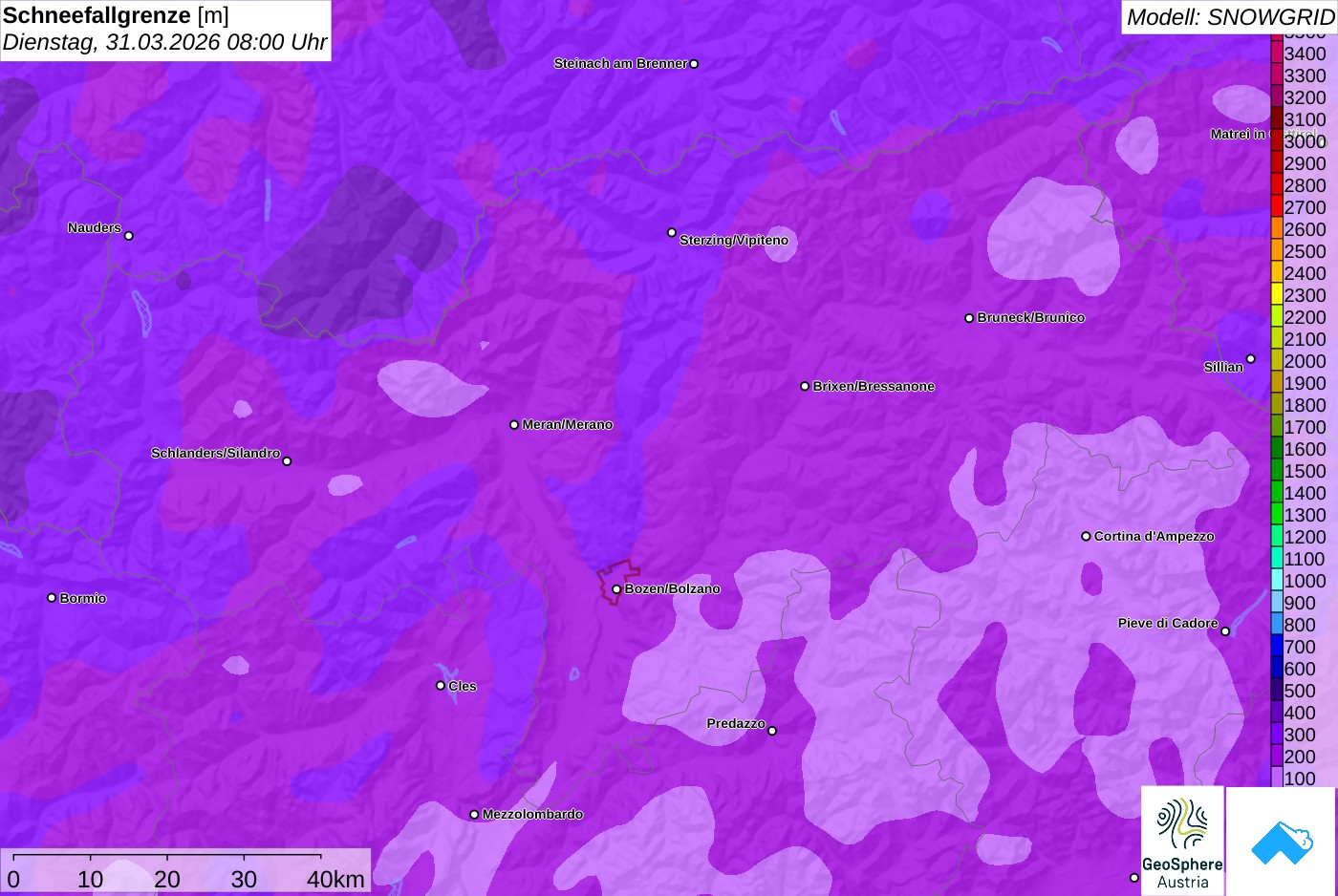
Task: Click the Bruneck/Brunico marker dot
Action: point(969,318)
